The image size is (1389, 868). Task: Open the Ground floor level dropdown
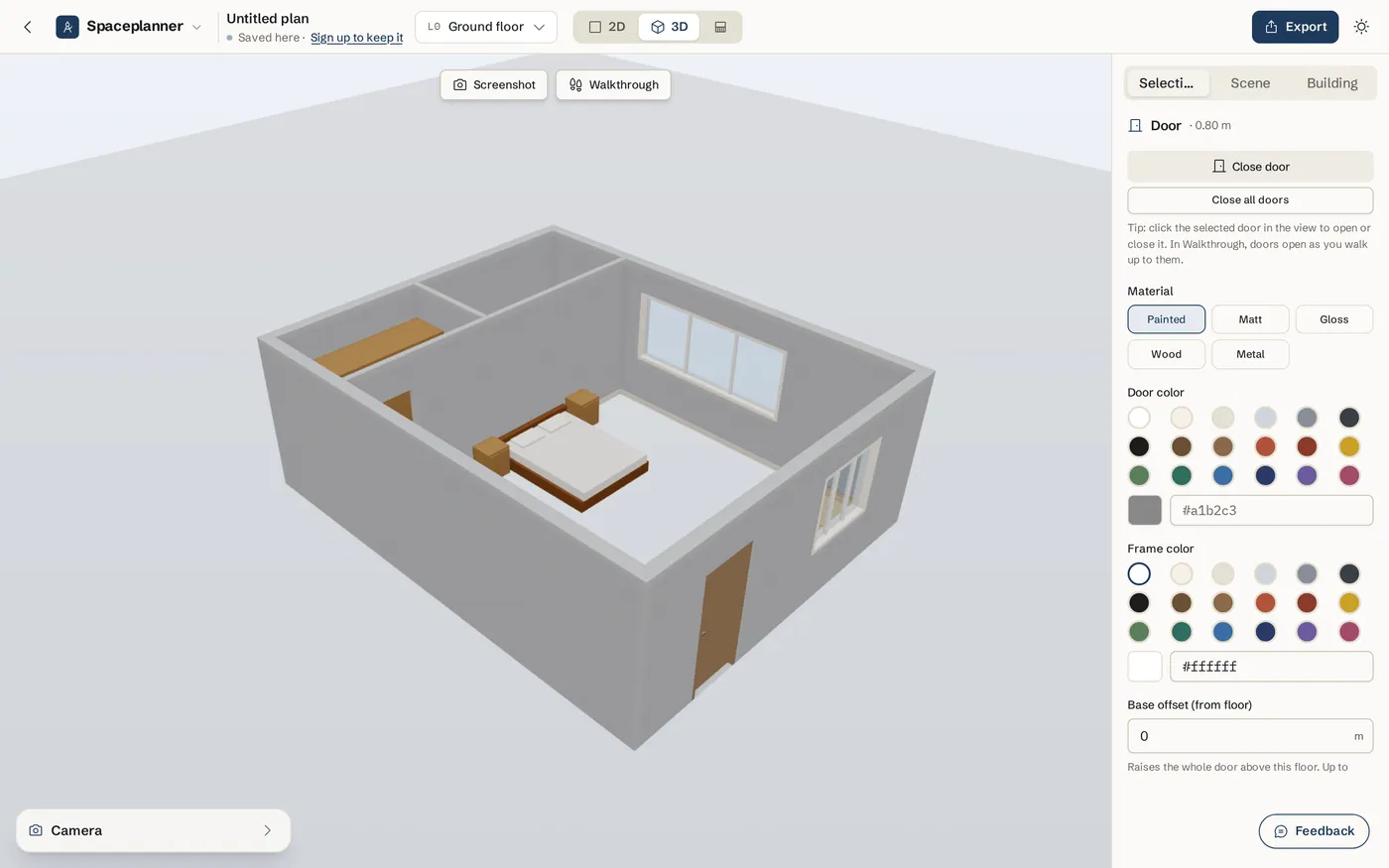click(486, 27)
